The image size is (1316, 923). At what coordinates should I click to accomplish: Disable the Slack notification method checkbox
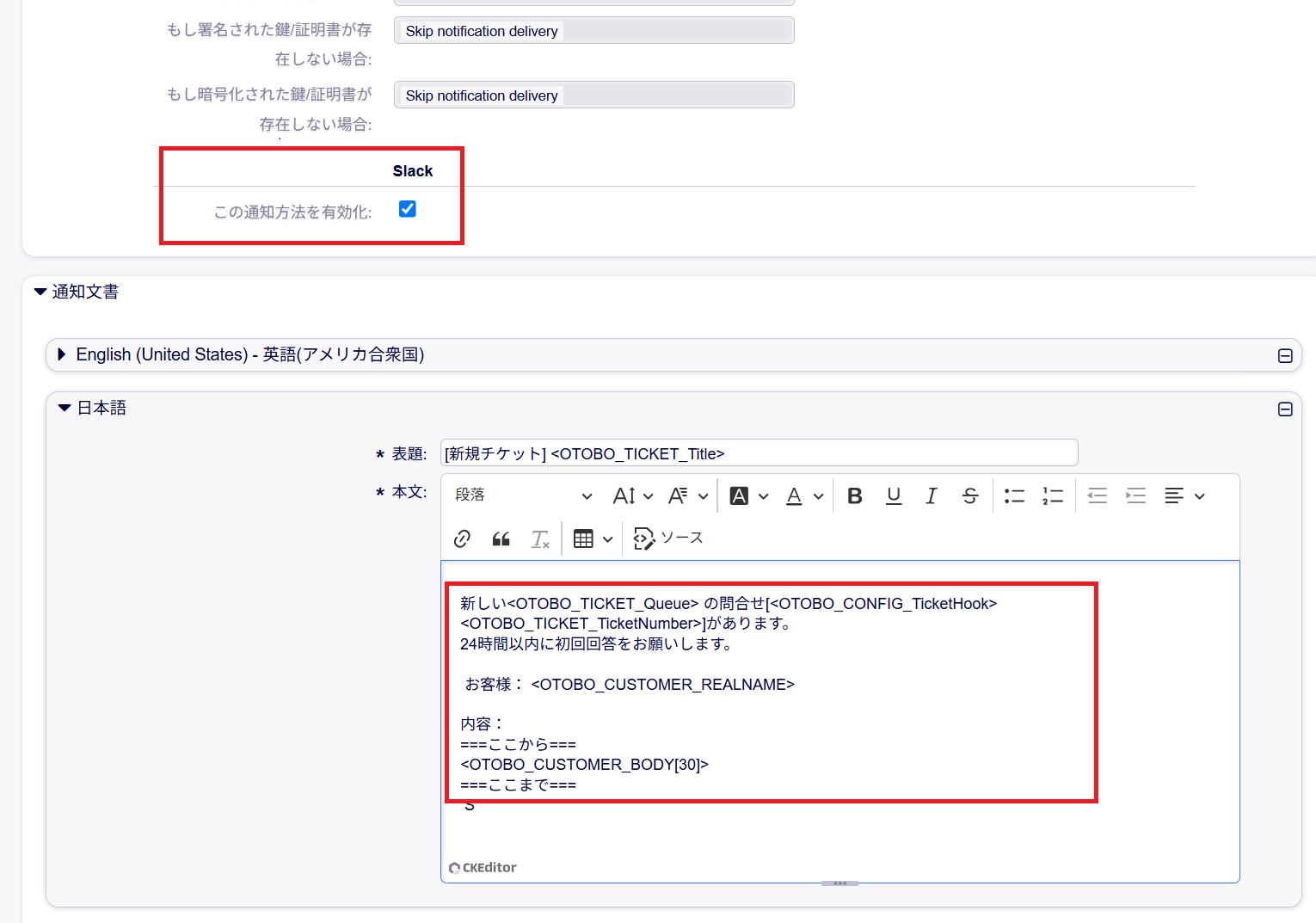(x=408, y=209)
